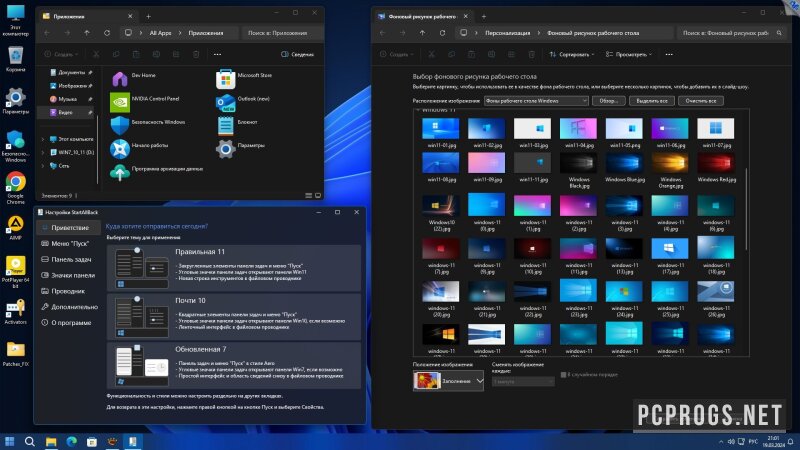Open Программа архивации данных icon
This screenshot has height=450, width=800.
click(x=120, y=172)
